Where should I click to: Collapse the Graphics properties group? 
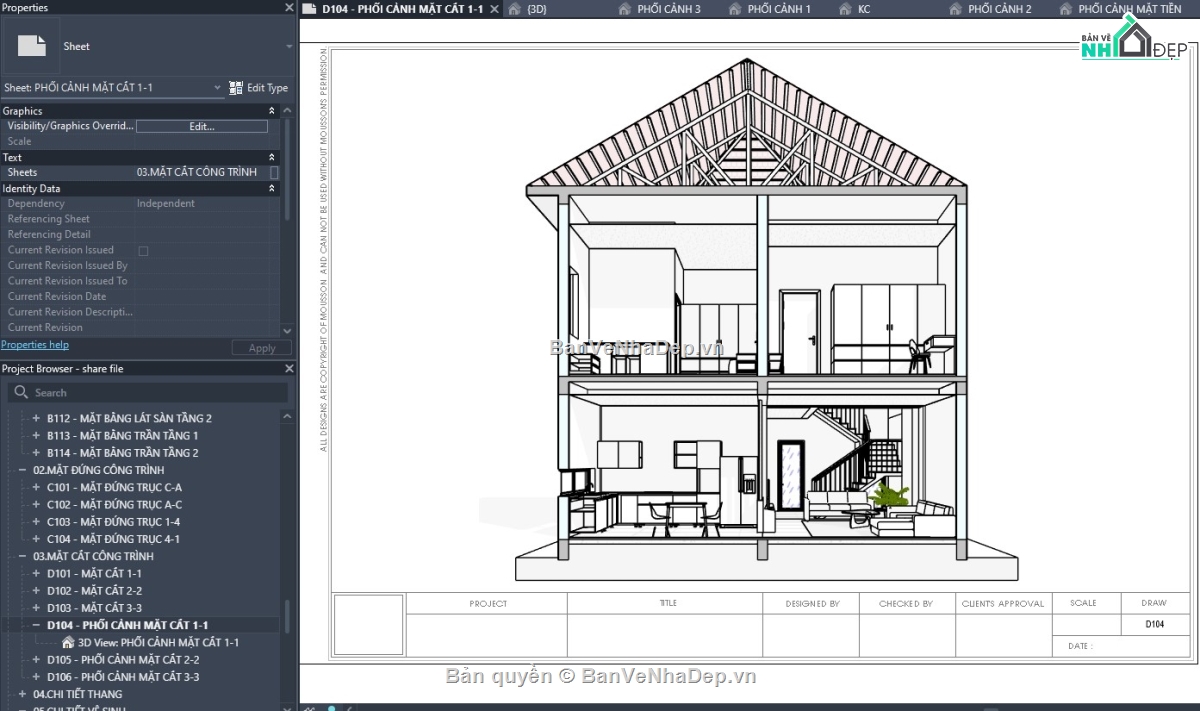pos(272,111)
